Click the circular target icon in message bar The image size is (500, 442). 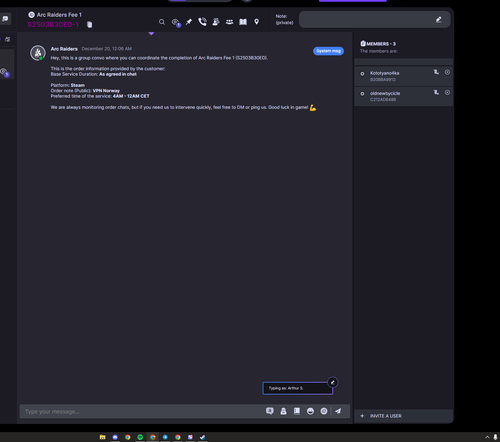click(x=324, y=411)
